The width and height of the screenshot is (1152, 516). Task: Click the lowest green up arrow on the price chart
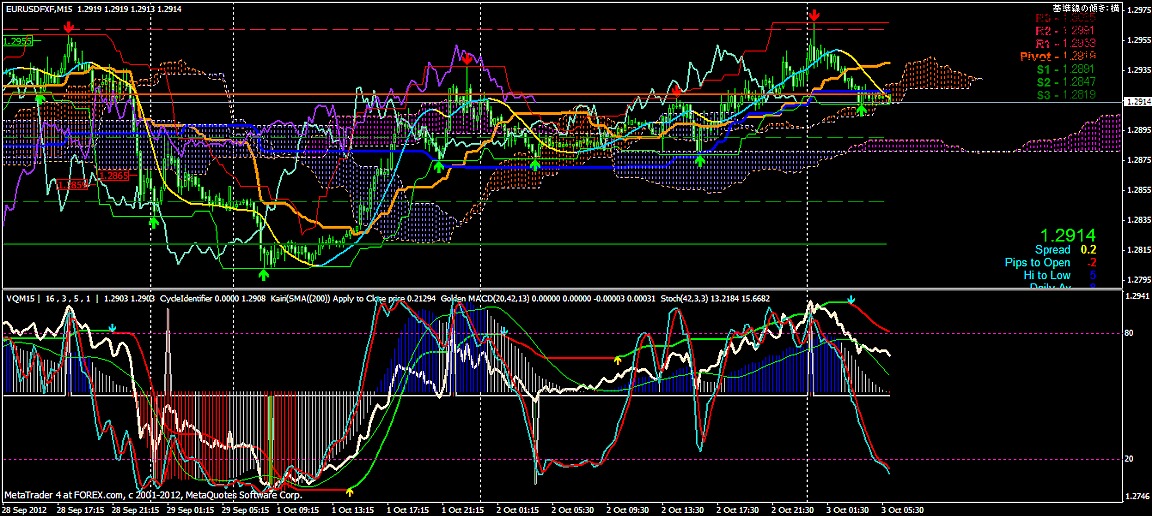click(x=264, y=274)
